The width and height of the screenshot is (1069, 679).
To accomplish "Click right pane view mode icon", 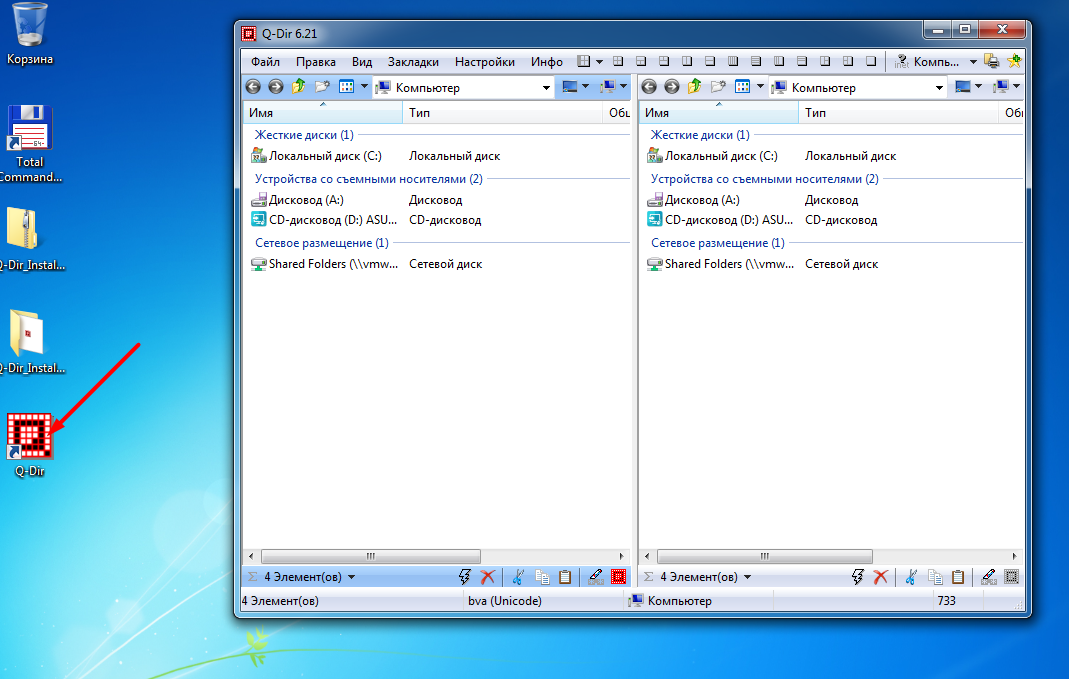I will pyautogui.click(x=742, y=87).
